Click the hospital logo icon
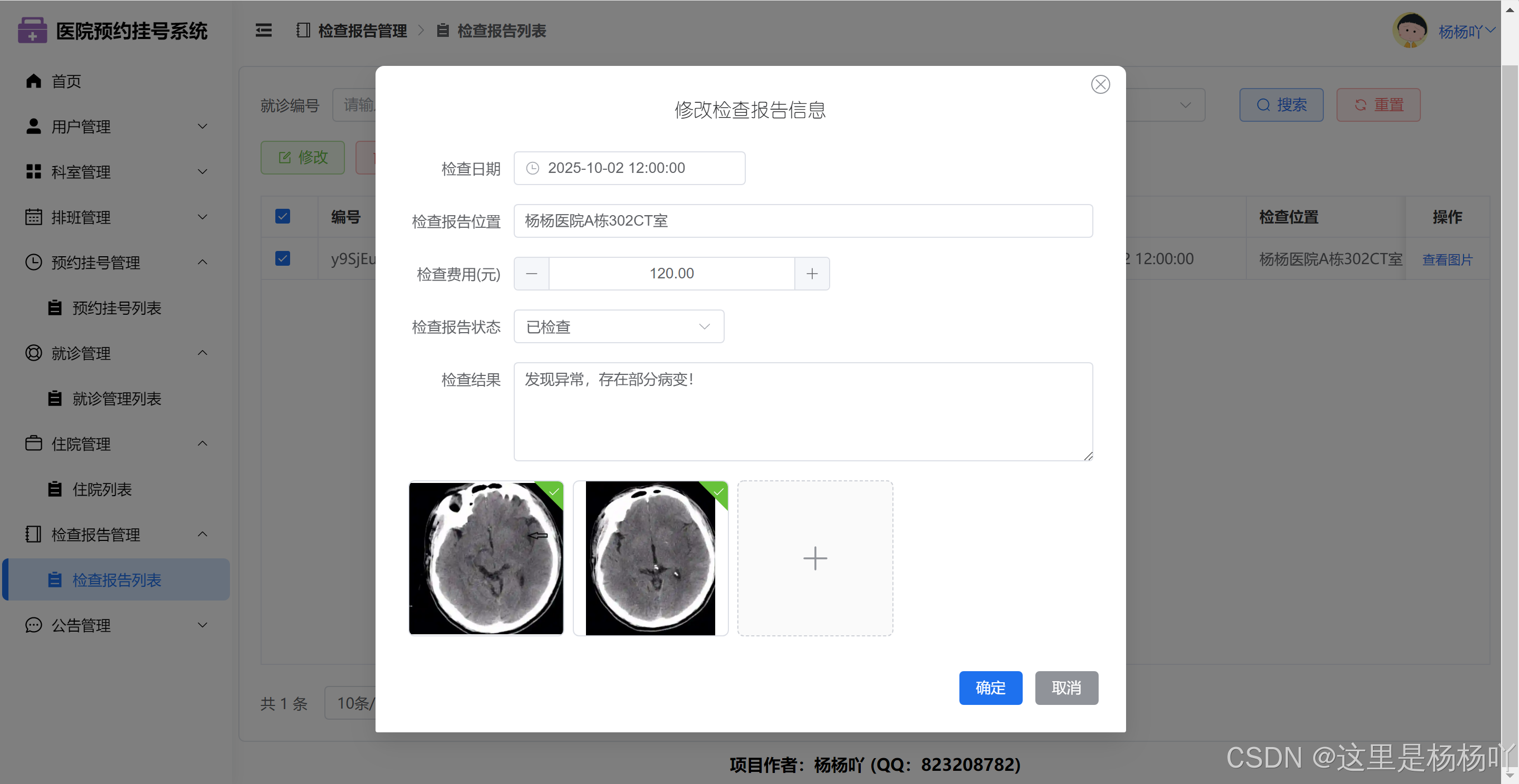Viewport: 1519px width, 784px height. 32,31
